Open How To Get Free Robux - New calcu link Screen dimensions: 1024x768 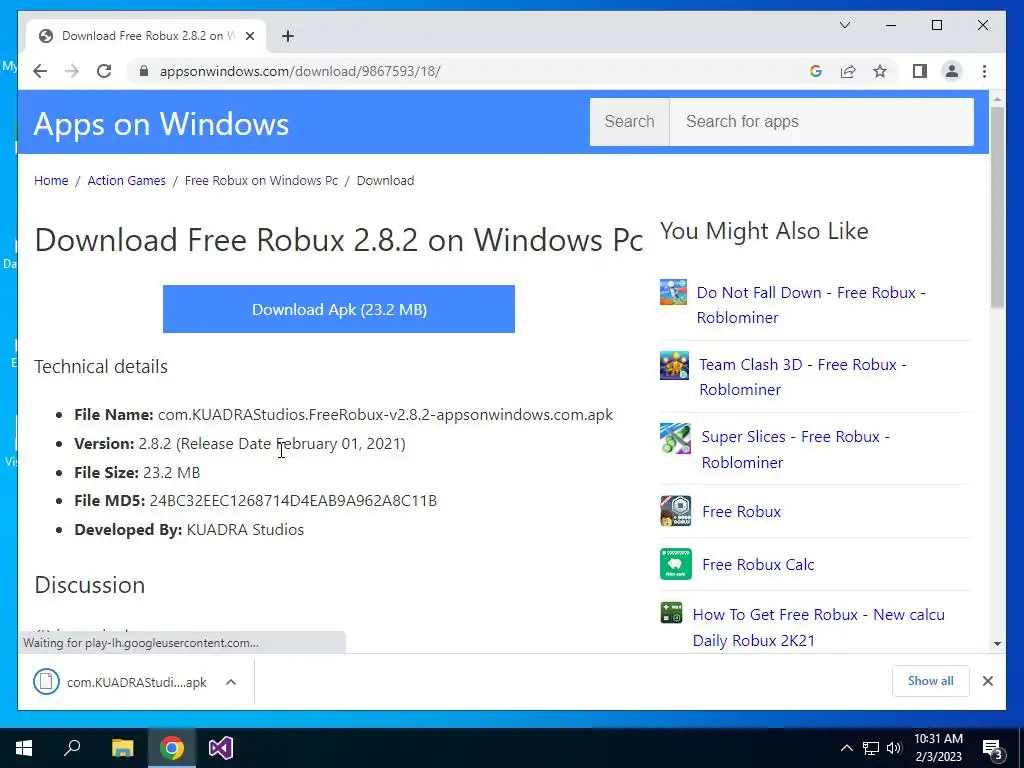tap(818, 627)
